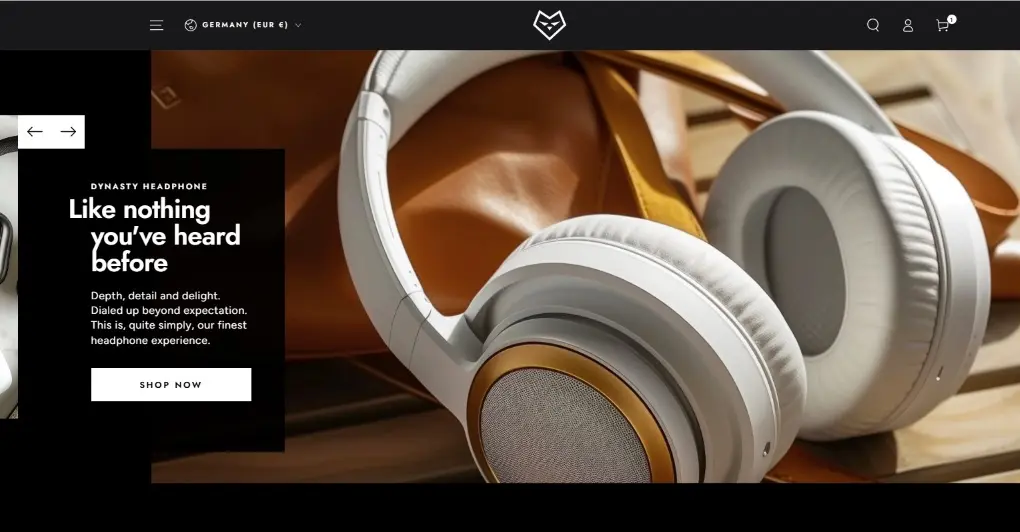Click the "Like nothing you've heard before" heading
The image size is (1020, 532).
click(155, 236)
